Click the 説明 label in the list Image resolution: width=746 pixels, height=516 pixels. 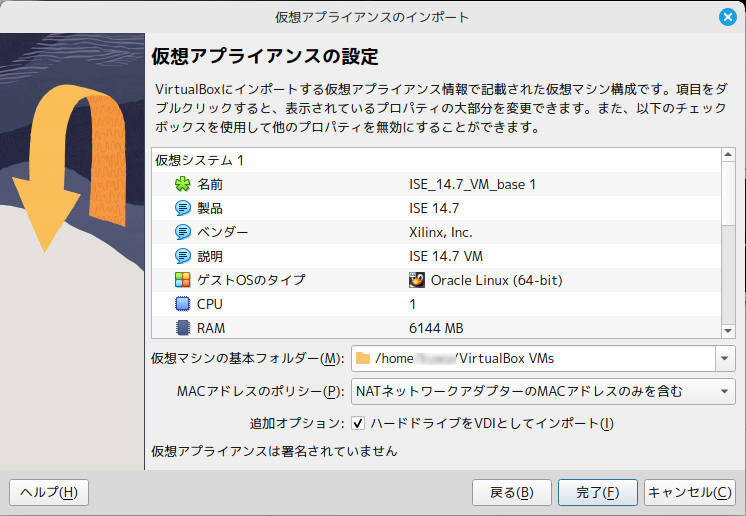pyautogui.click(x=210, y=256)
